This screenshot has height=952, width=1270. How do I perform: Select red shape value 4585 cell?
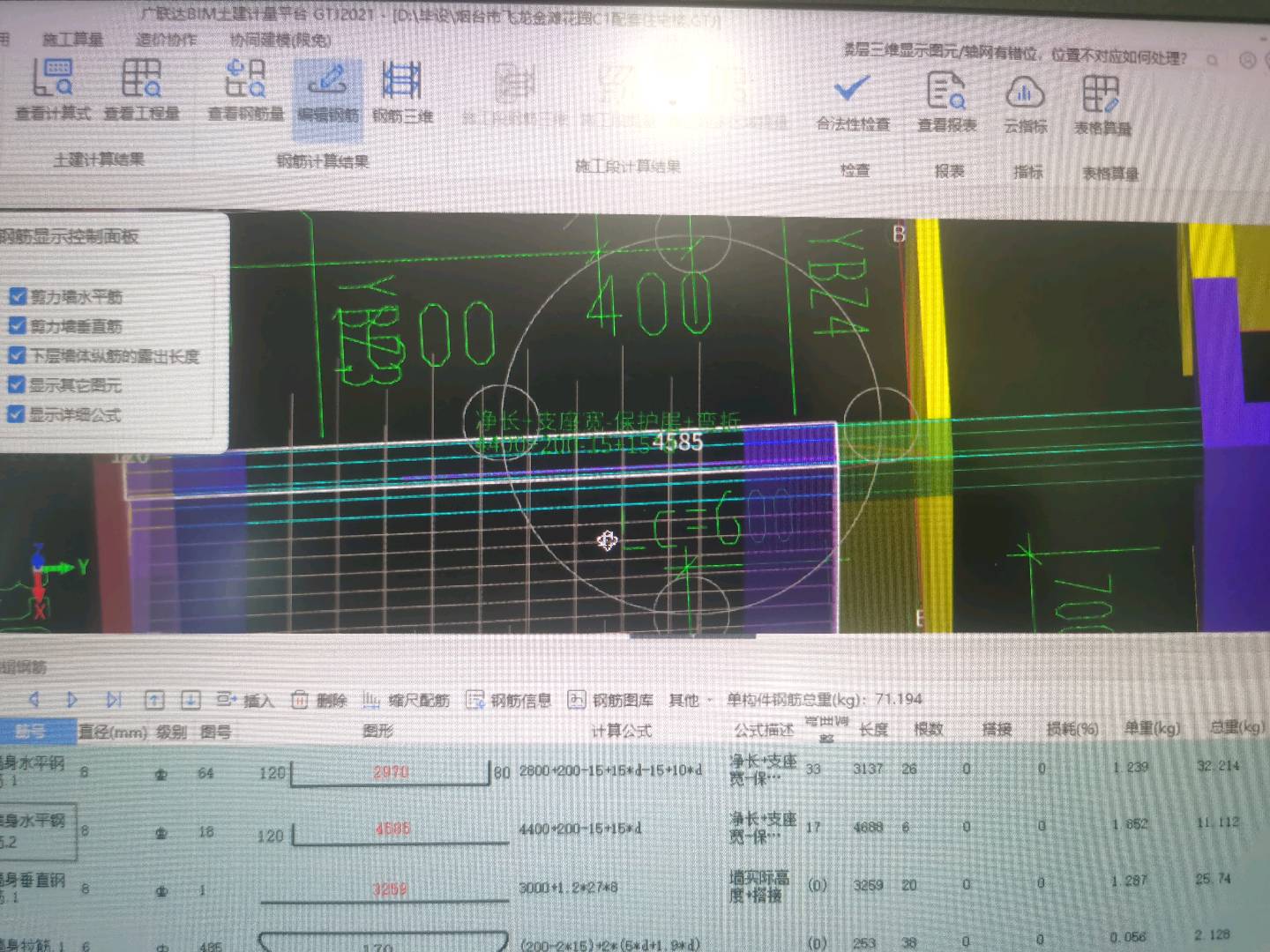click(392, 829)
